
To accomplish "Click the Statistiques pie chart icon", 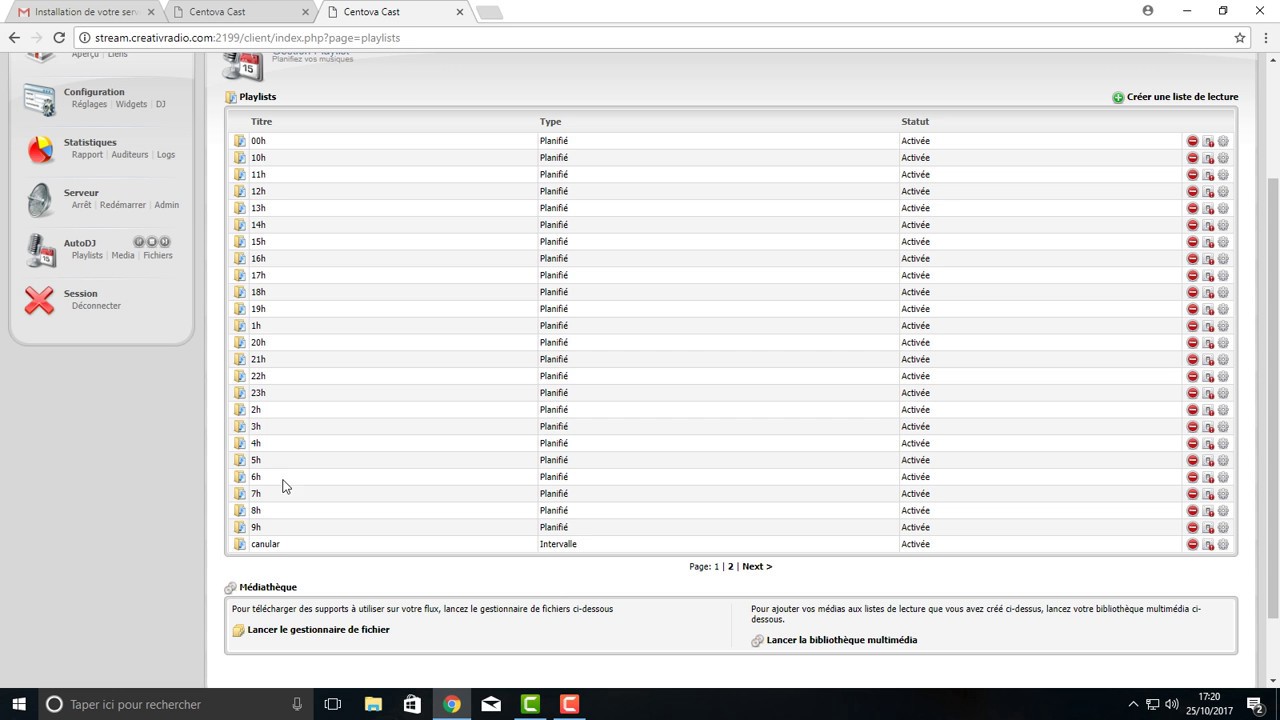I will tap(39, 150).
